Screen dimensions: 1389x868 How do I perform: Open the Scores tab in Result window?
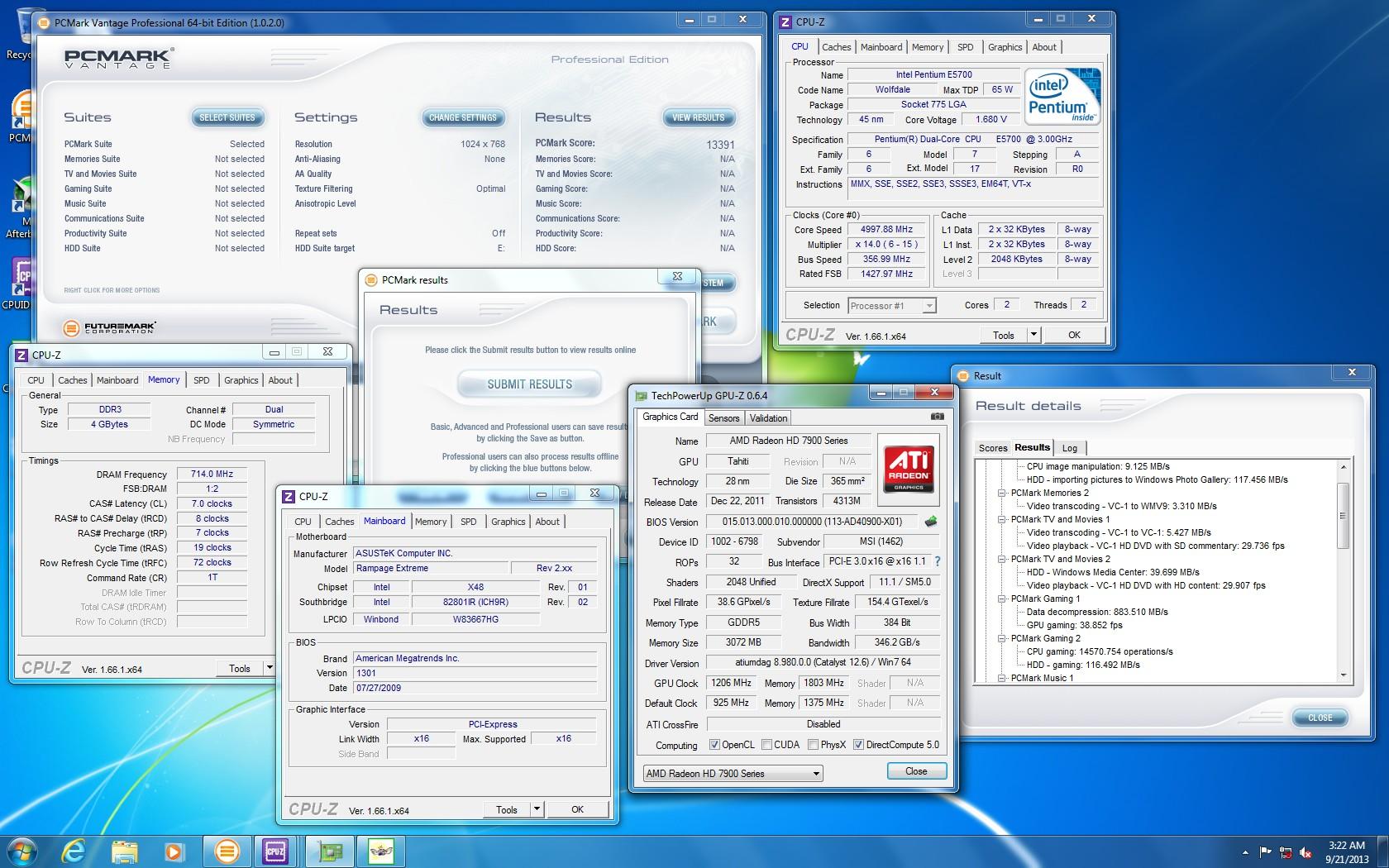coord(993,448)
